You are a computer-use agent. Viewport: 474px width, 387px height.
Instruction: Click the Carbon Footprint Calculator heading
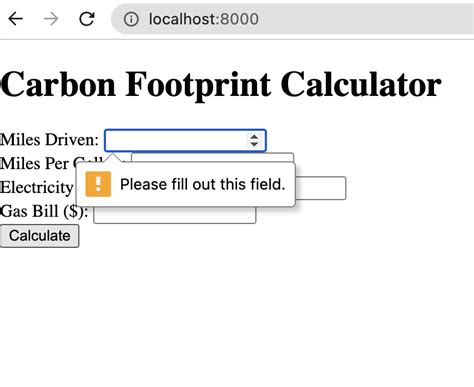221,85
